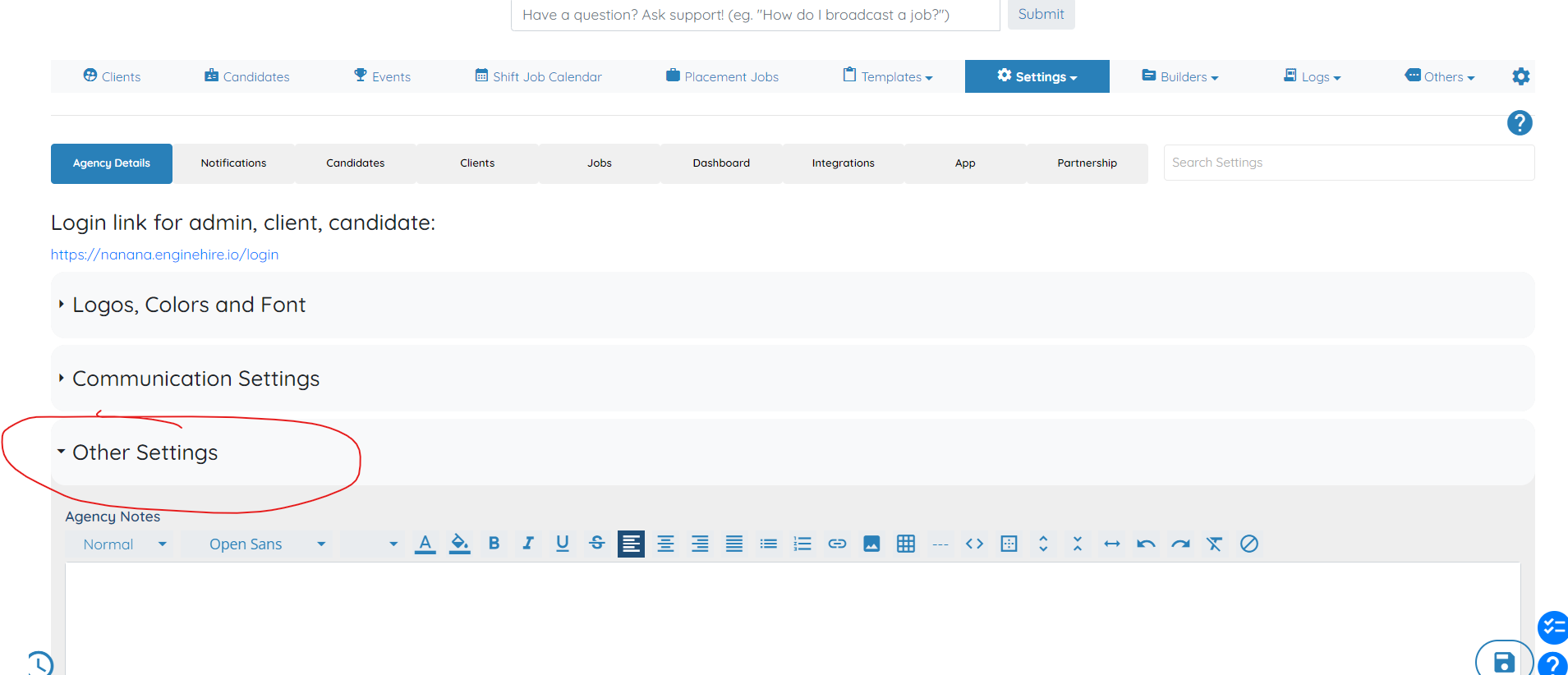The image size is (1568, 675).
Task: Open the code view angle-brackets icon
Action: click(x=974, y=544)
